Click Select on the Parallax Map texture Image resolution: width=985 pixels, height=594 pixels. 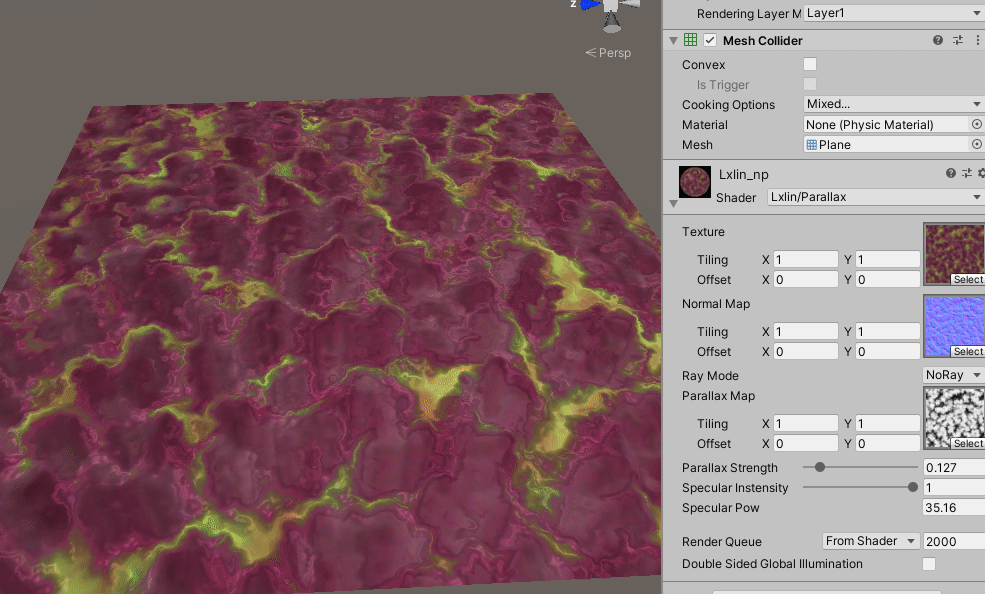(x=967, y=444)
